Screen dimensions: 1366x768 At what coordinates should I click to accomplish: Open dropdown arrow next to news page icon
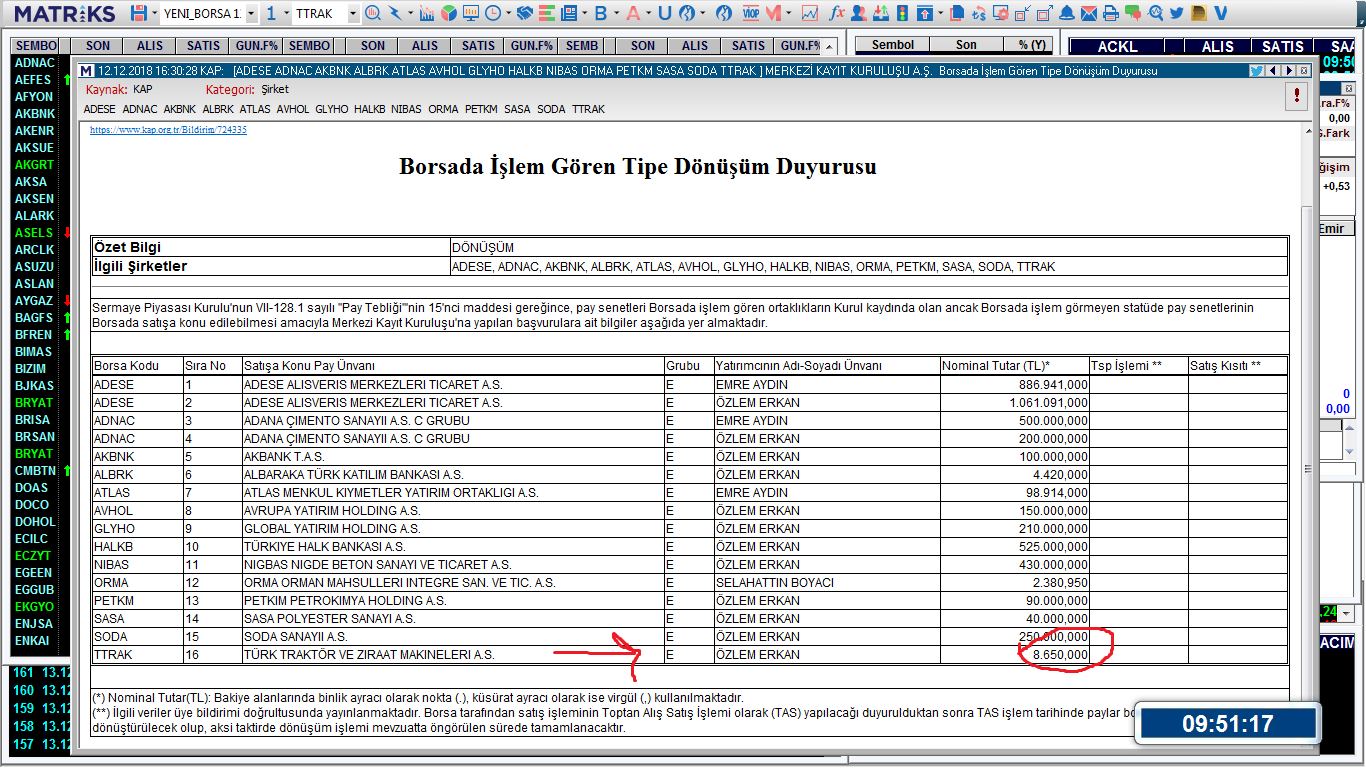(x=585, y=13)
